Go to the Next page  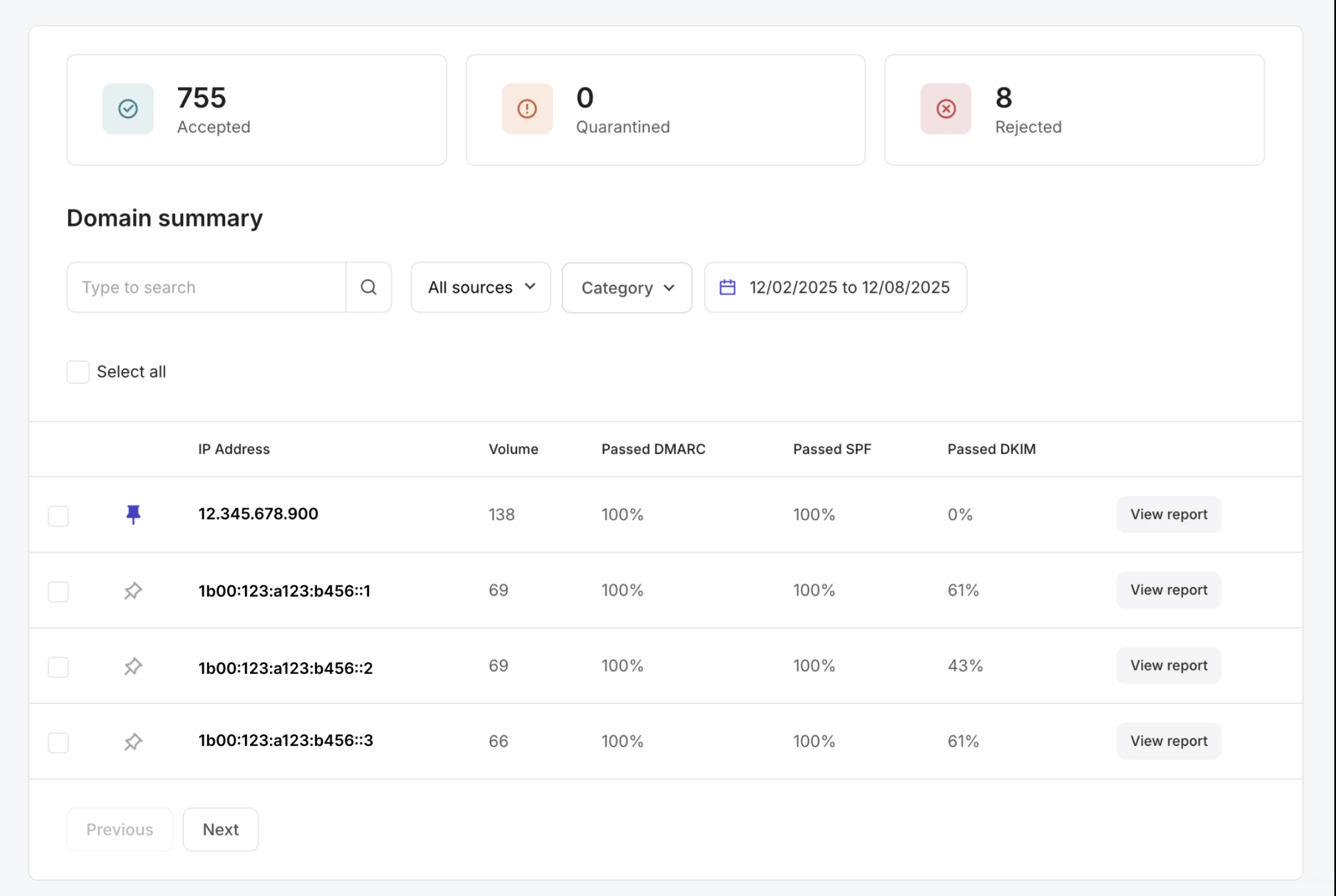(220, 829)
